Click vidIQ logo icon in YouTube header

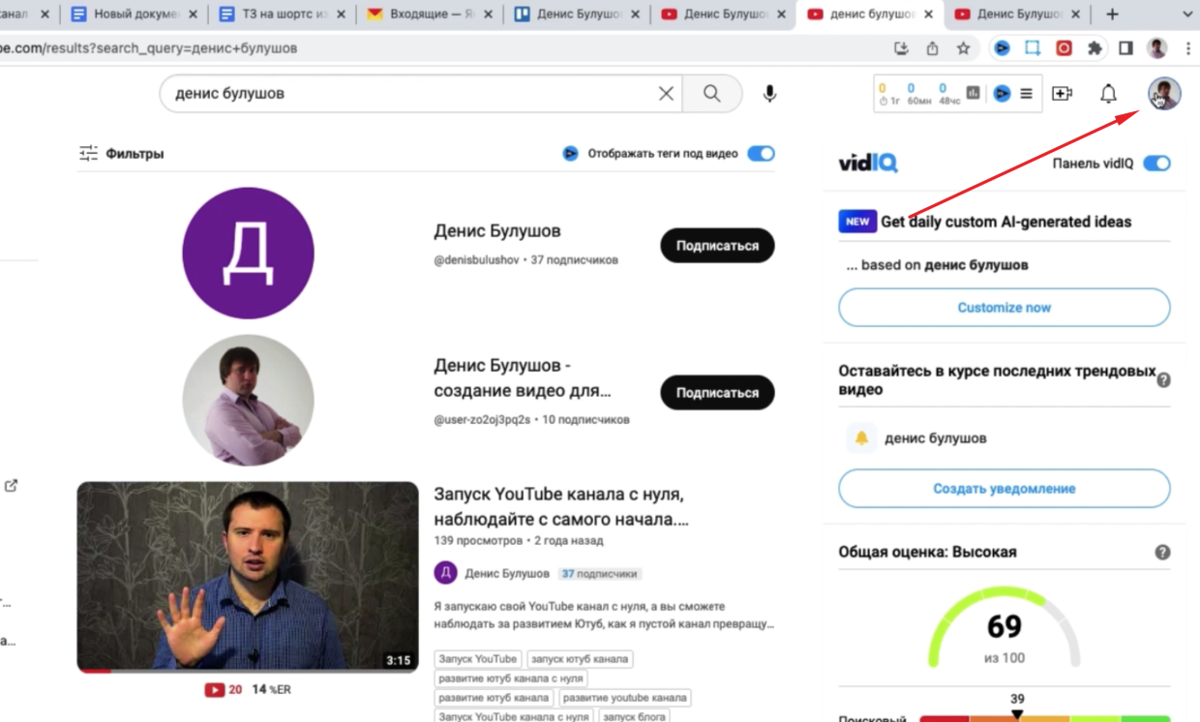tap(1001, 93)
